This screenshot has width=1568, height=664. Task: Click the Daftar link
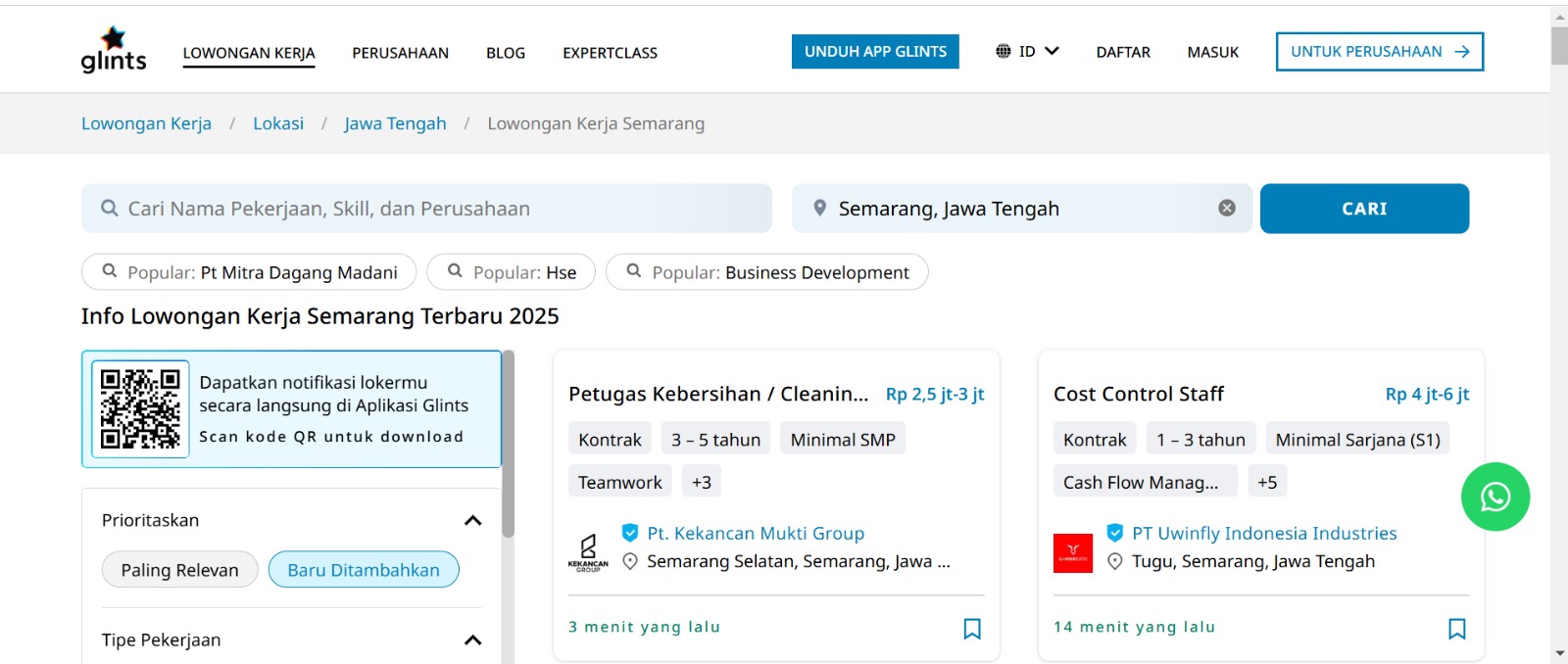(1123, 52)
